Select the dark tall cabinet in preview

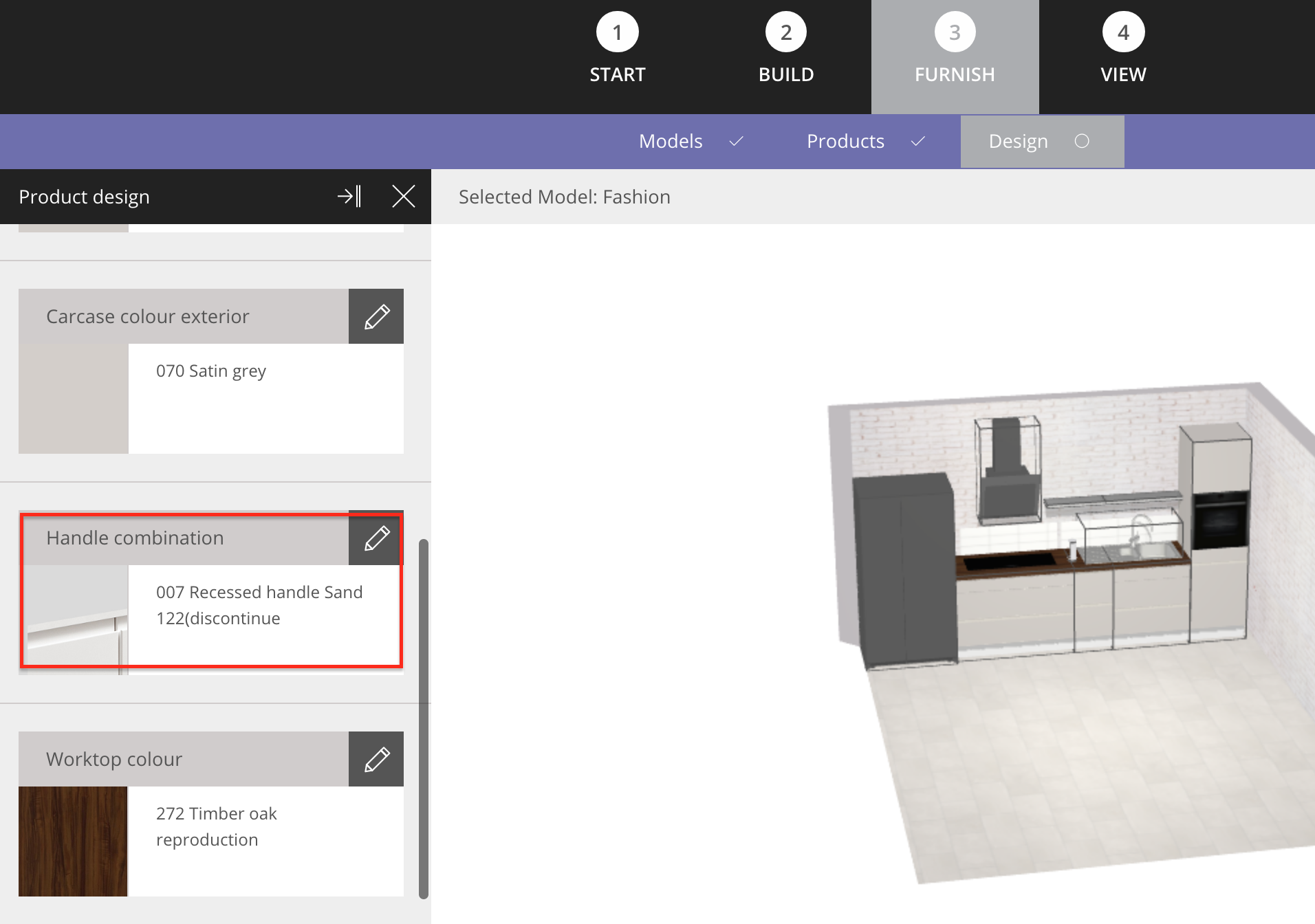(904, 571)
